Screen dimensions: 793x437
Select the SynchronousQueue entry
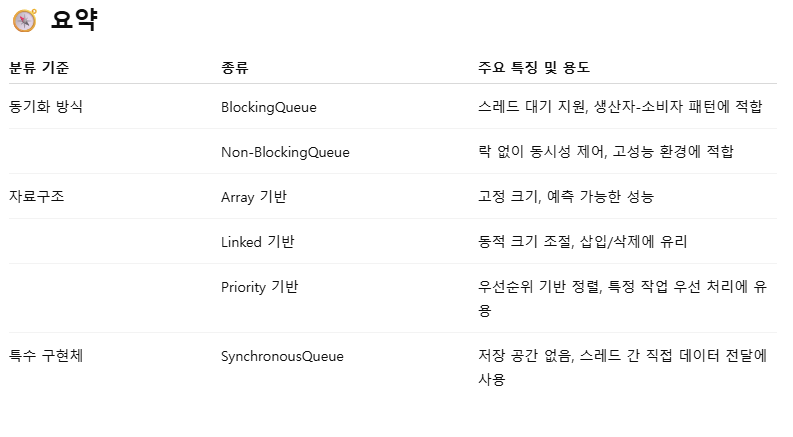coord(282,356)
